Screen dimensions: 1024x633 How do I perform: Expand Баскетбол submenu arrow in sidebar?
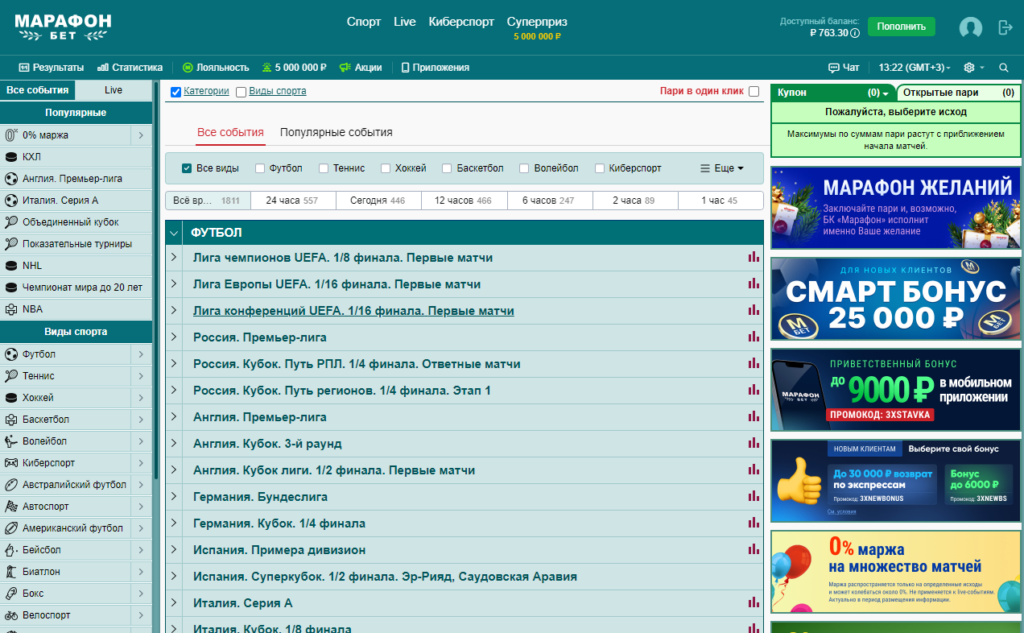(x=141, y=419)
